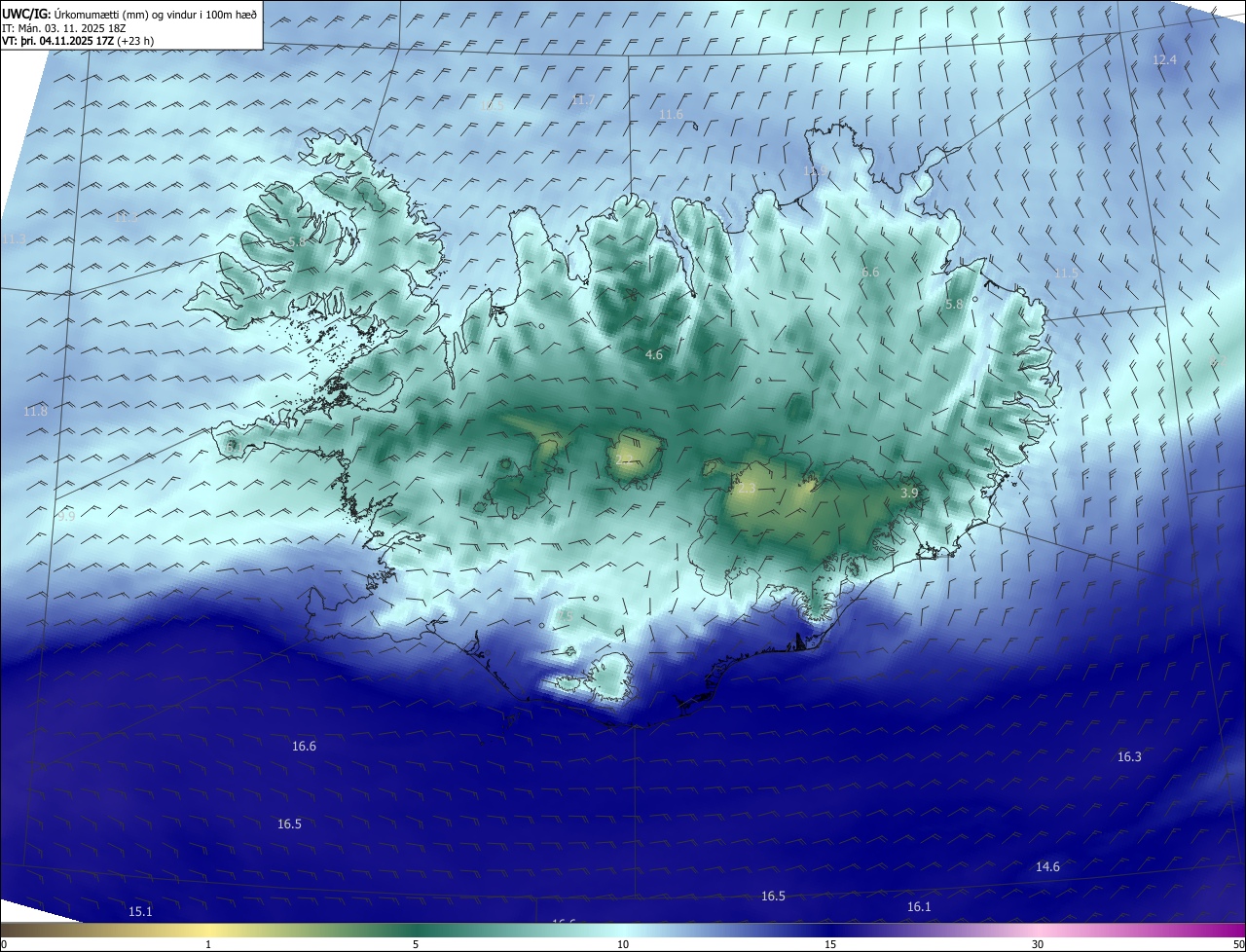Click the 16.1 value label over the ocean
Image resolution: width=1246 pixels, height=952 pixels.
click(919, 907)
